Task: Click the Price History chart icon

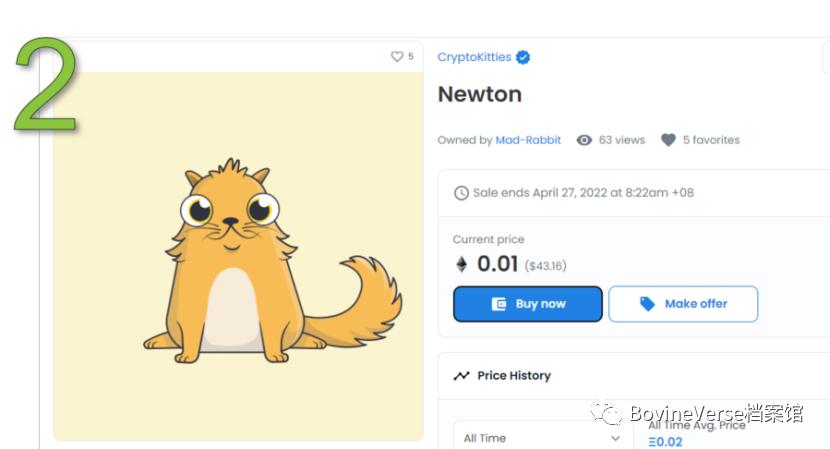Action: tap(461, 376)
